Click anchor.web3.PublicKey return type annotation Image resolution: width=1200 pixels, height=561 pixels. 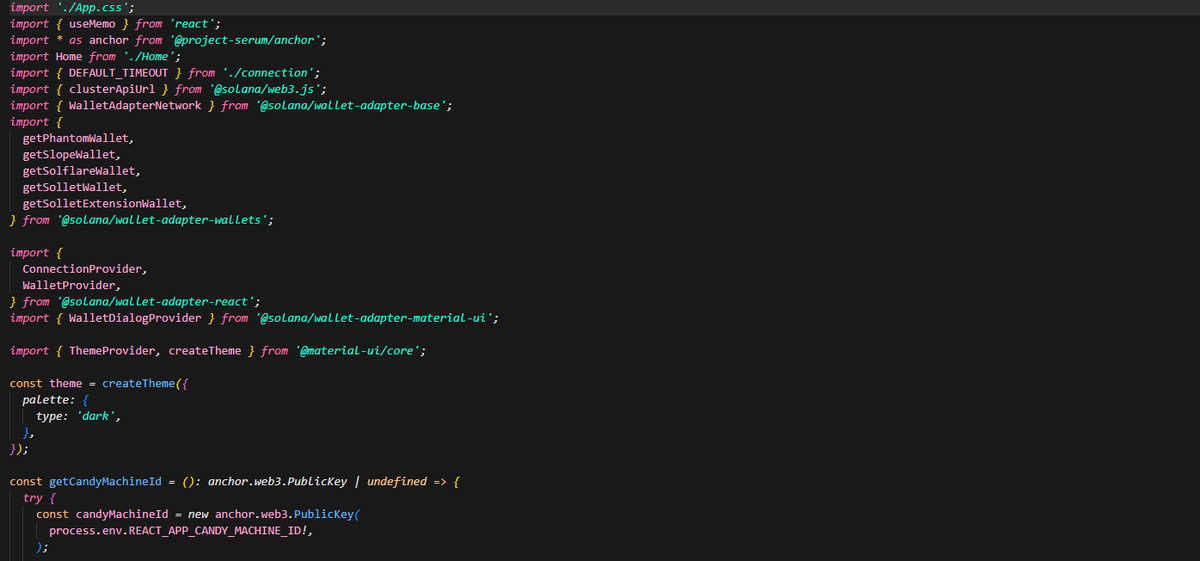[277, 481]
